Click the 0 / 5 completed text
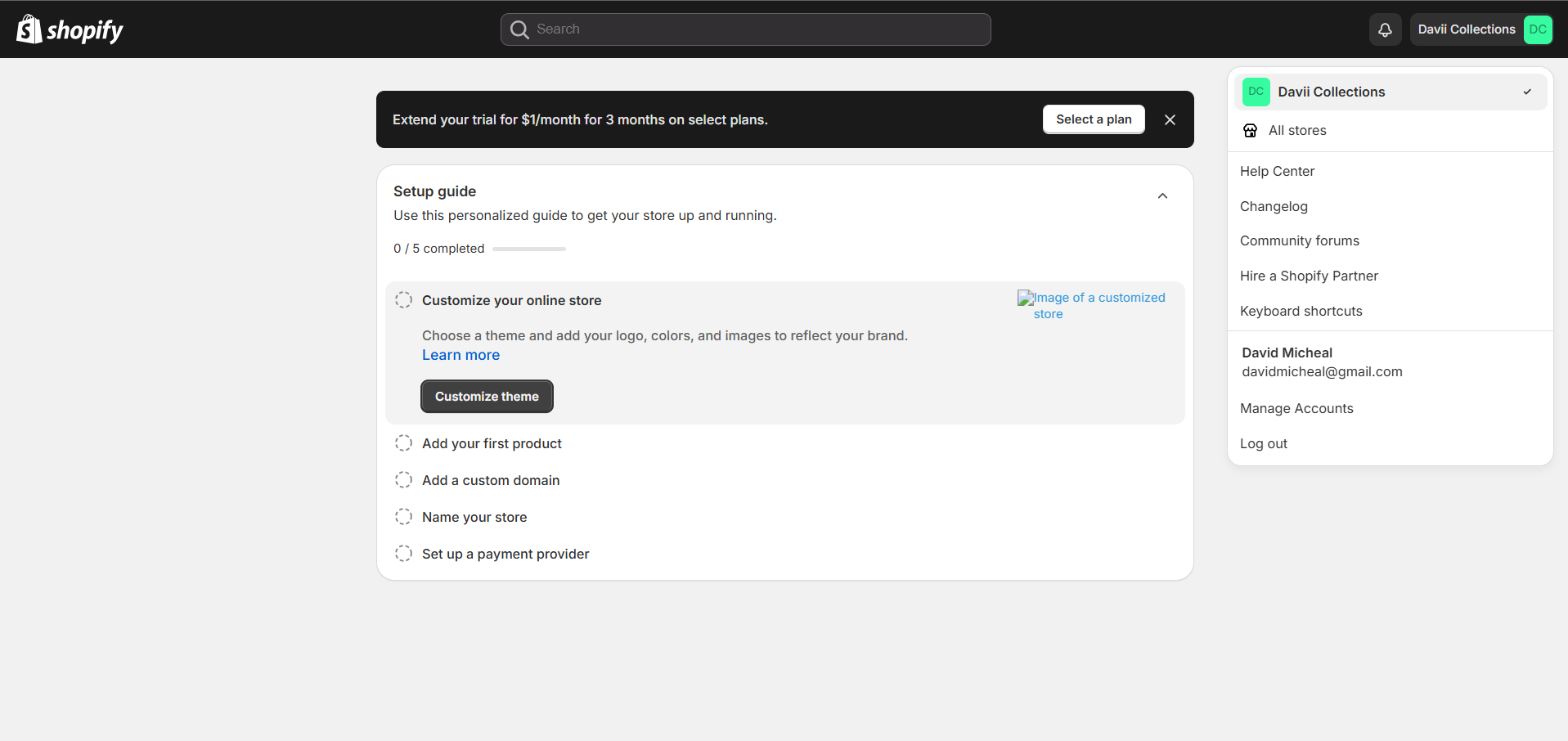Screen dimensions: 1568x741 coord(438,249)
